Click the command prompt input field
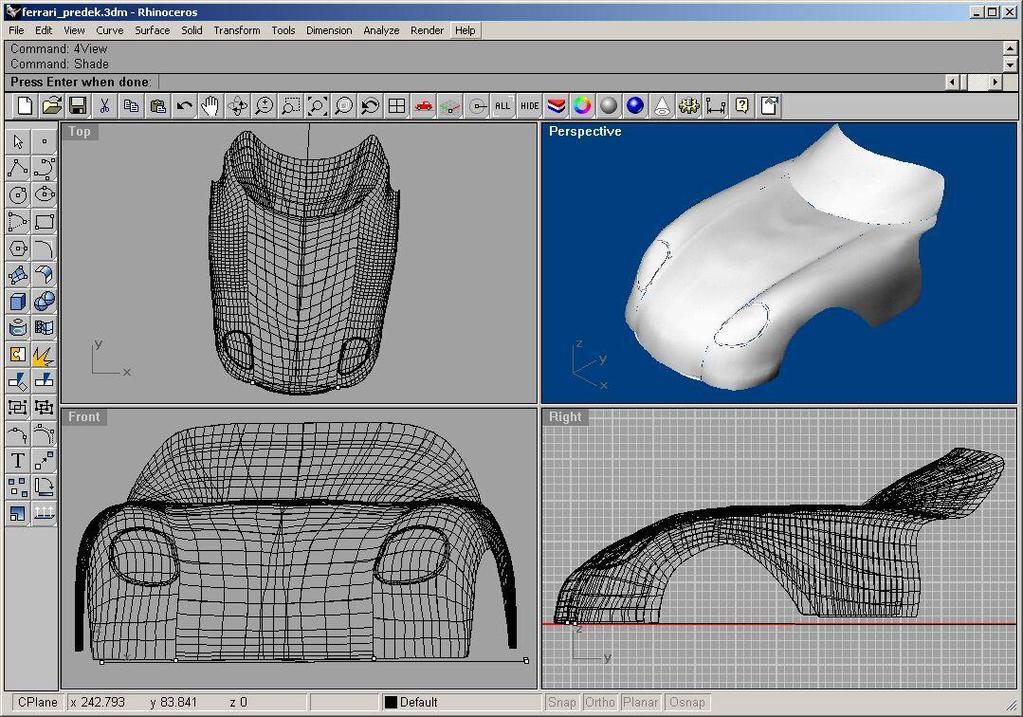The image size is (1023, 717). point(551,82)
